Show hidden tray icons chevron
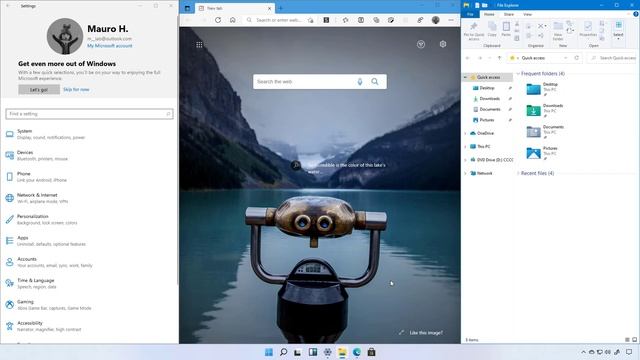This screenshot has width=640, height=360. click(583, 352)
